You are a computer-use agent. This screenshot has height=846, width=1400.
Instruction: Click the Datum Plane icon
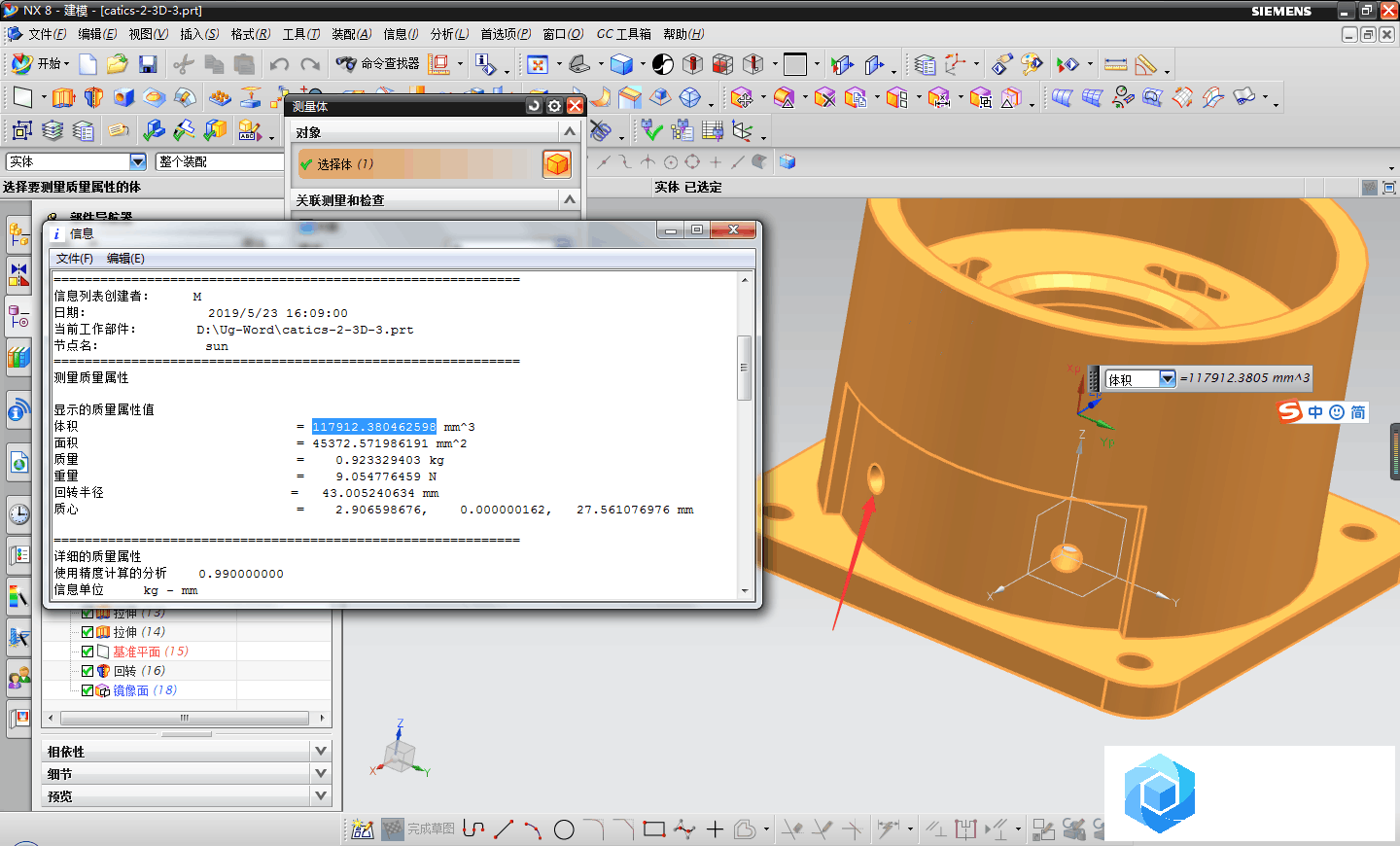point(21,97)
